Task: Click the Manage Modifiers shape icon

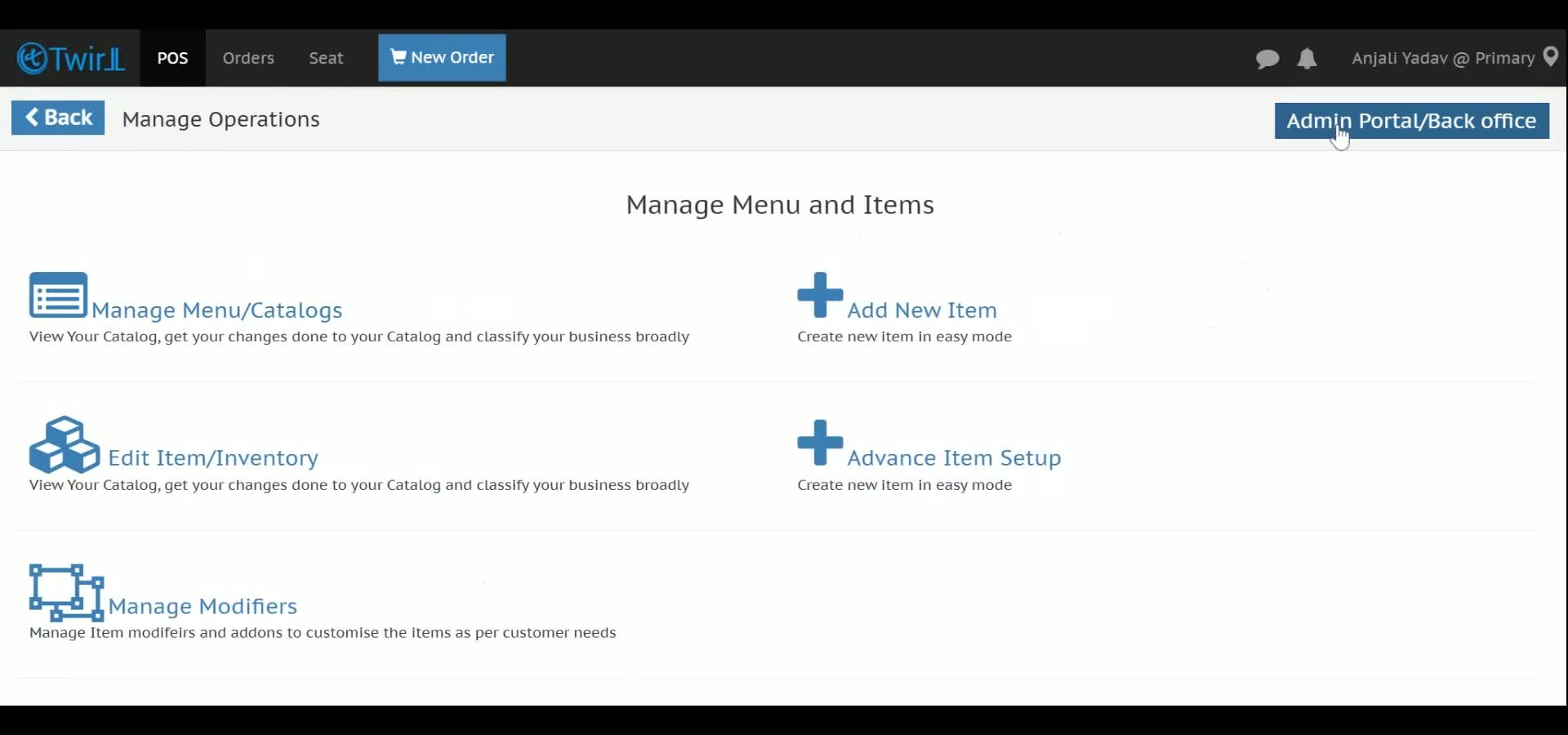Action: [x=66, y=593]
